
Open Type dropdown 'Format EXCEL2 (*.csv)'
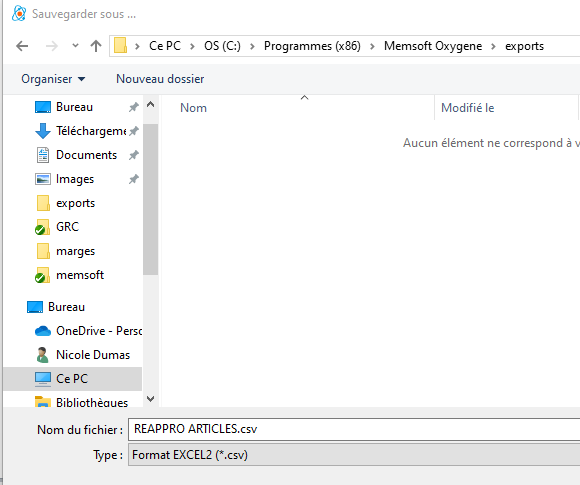coord(354,455)
